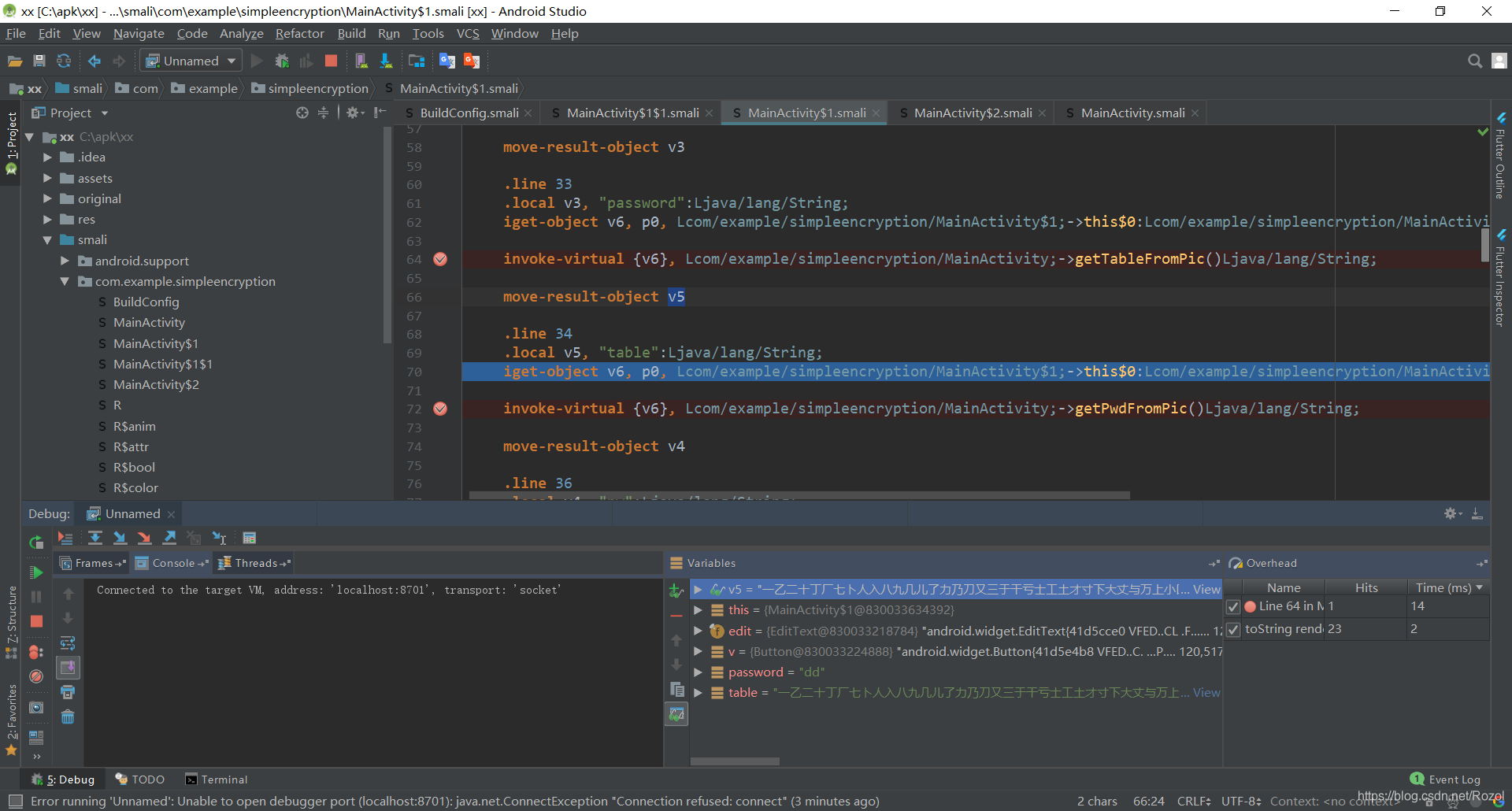Open the Refactor menu
This screenshot has height=811, width=1512.
pyautogui.click(x=299, y=33)
